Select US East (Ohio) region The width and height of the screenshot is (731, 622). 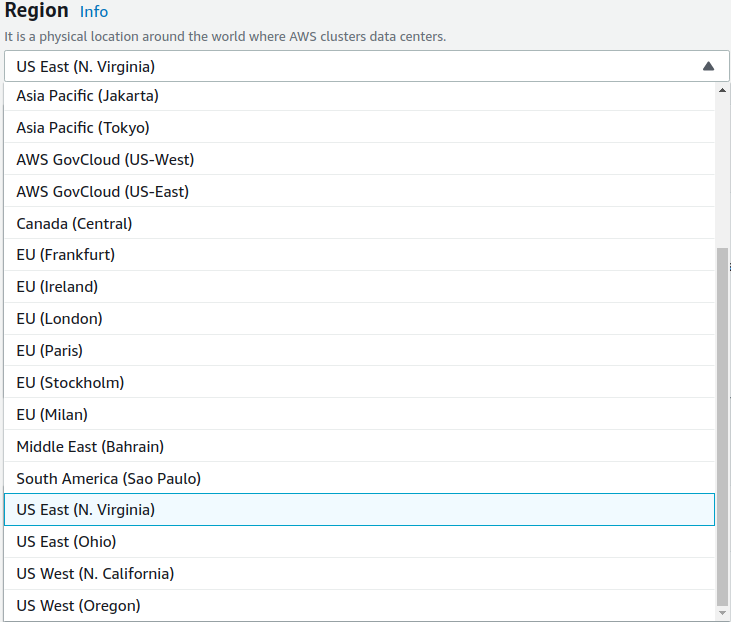pos(66,542)
